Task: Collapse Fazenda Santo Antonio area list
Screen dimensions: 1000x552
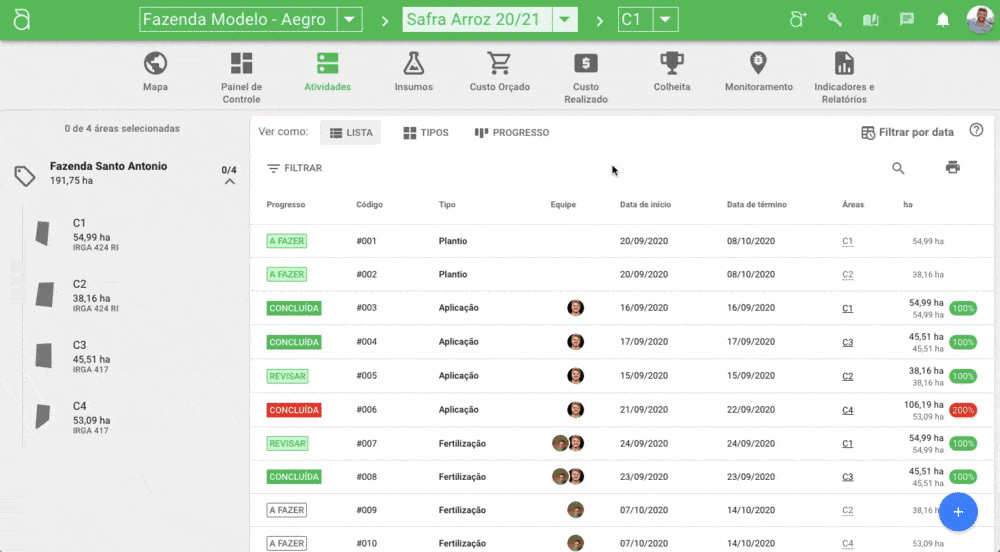Action: click(229, 182)
